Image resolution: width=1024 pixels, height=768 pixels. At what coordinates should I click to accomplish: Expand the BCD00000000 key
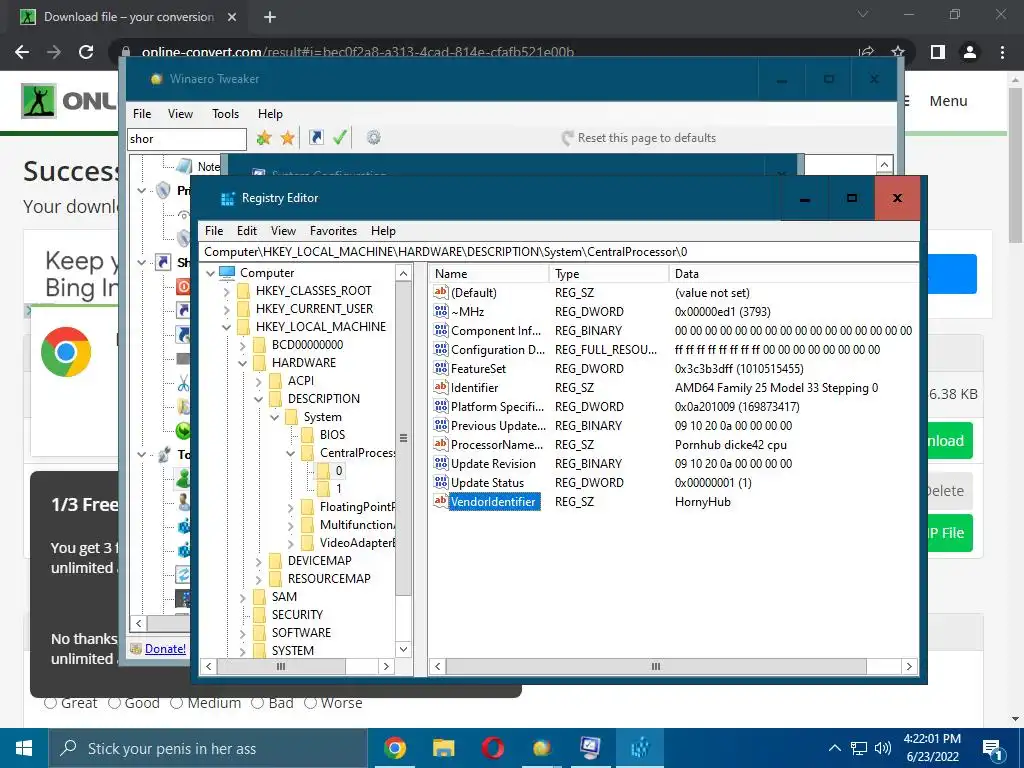(x=242, y=345)
